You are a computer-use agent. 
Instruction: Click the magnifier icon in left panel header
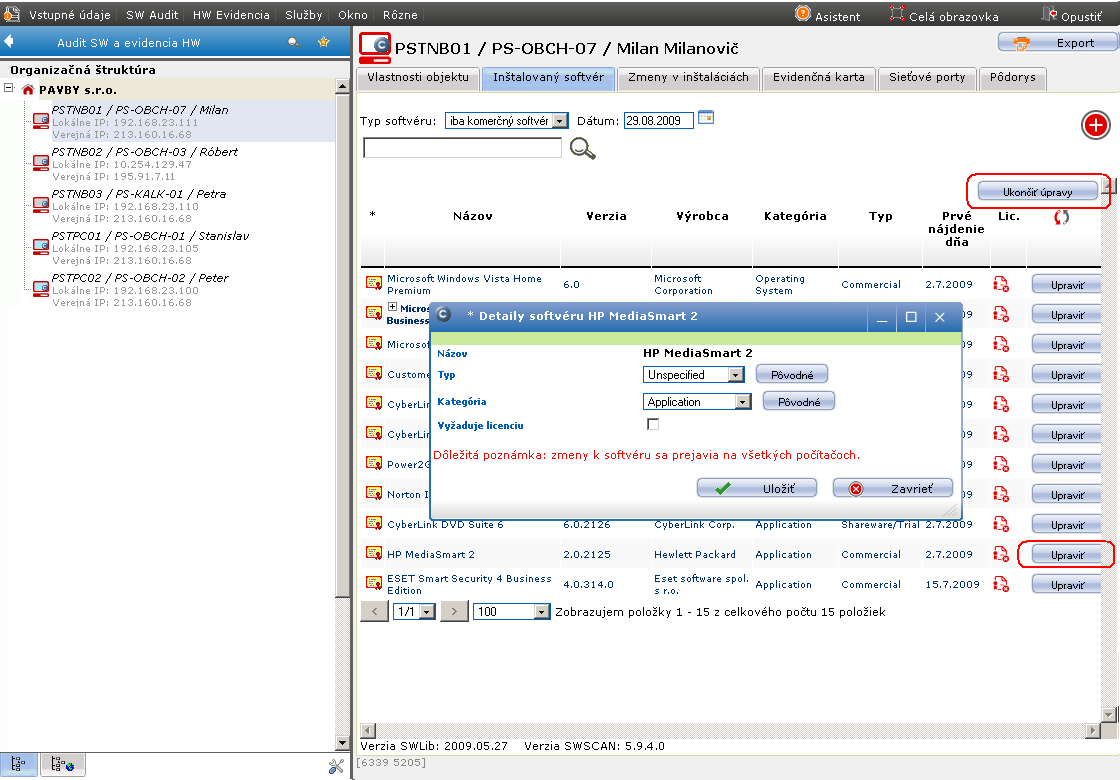click(x=293, y=42)
